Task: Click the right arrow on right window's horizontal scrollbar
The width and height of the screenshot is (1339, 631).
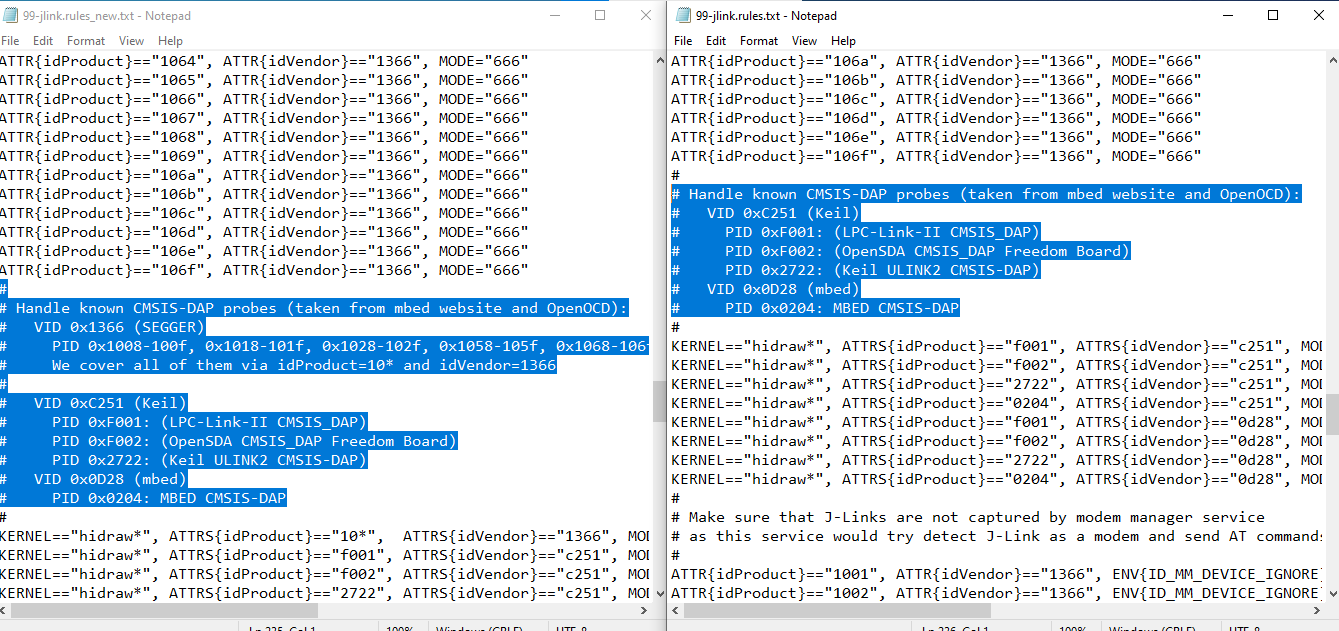Action: coord(1315,610)
